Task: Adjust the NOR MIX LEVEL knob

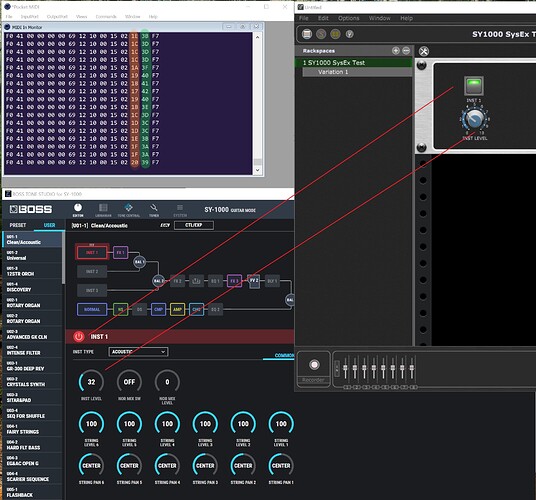Action: tap(167, 382)
